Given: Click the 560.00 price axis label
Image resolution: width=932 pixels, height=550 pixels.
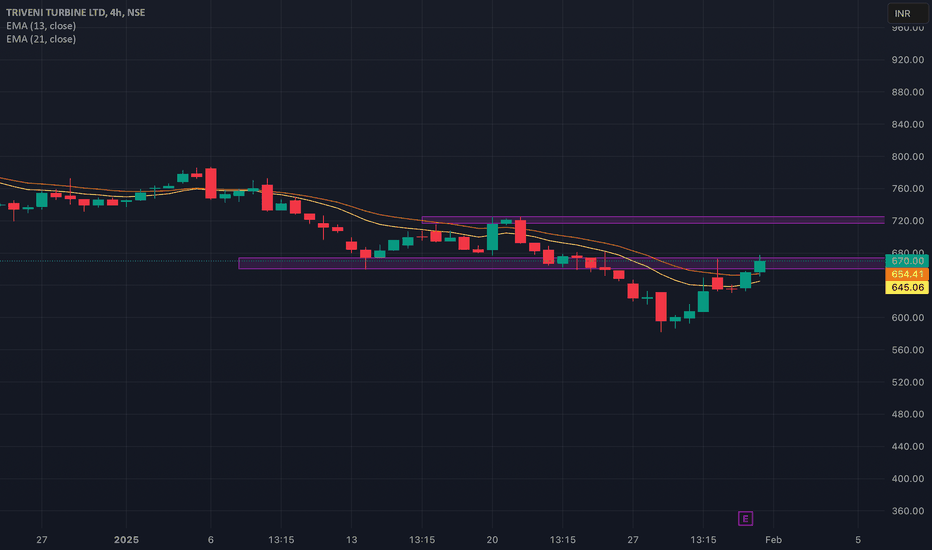Looking at the screenshot, I should click(x=908, y=350).
